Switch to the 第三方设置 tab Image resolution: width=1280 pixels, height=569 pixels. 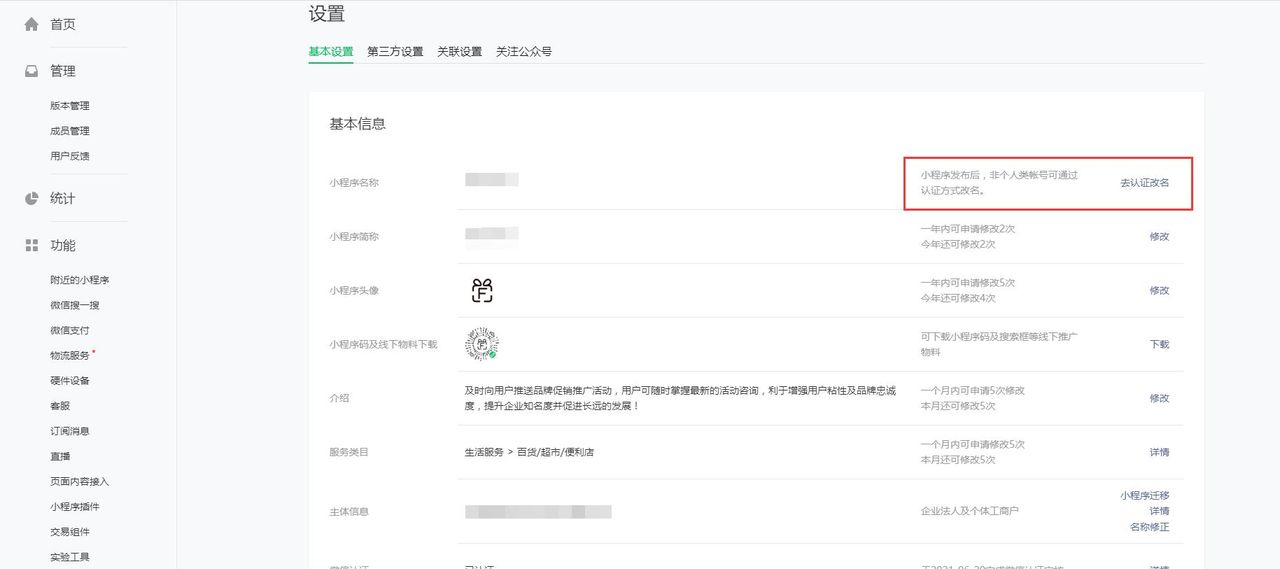tap(395, 51)
